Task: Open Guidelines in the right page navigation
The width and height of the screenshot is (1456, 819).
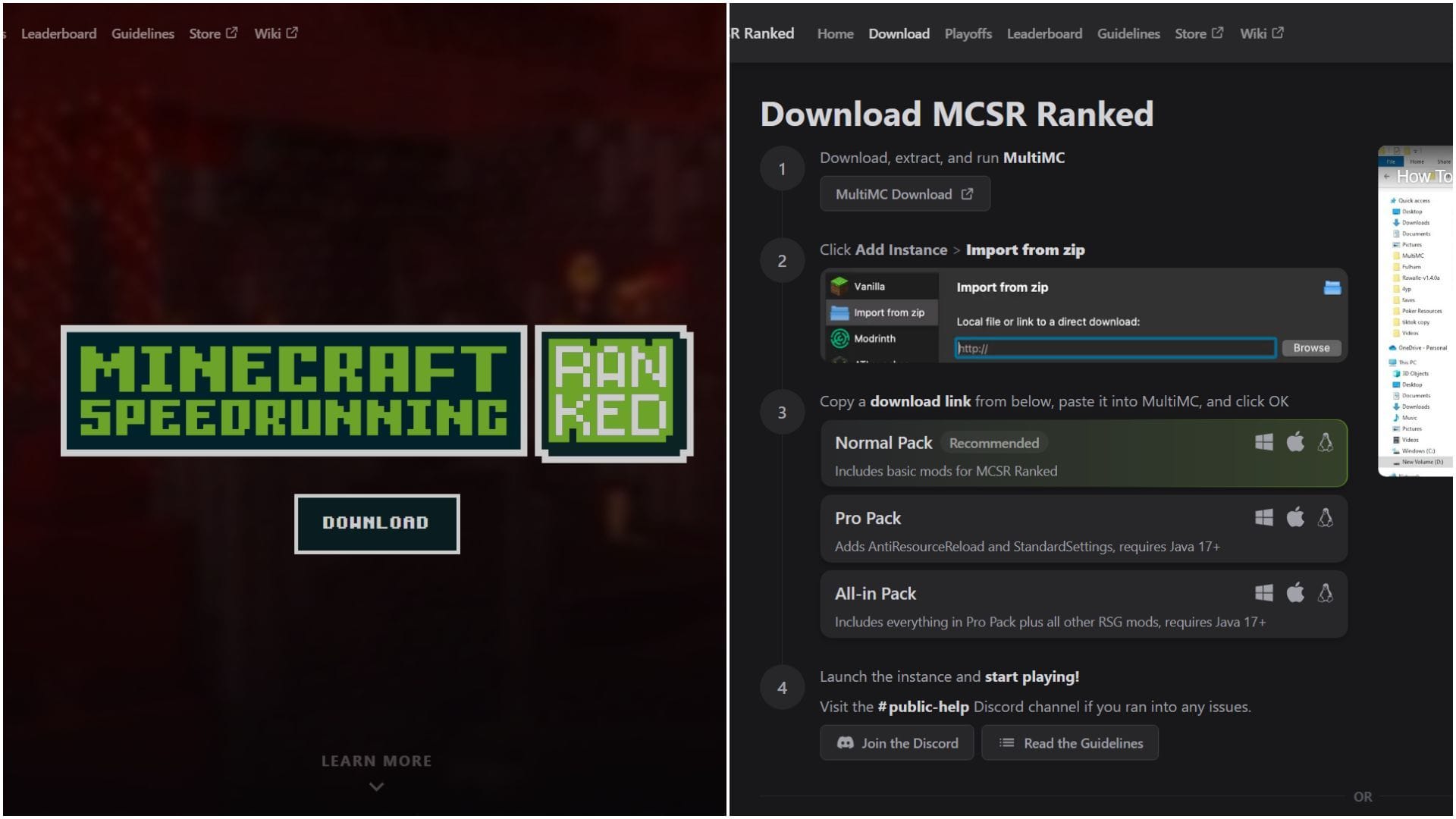Action: 1128,33
